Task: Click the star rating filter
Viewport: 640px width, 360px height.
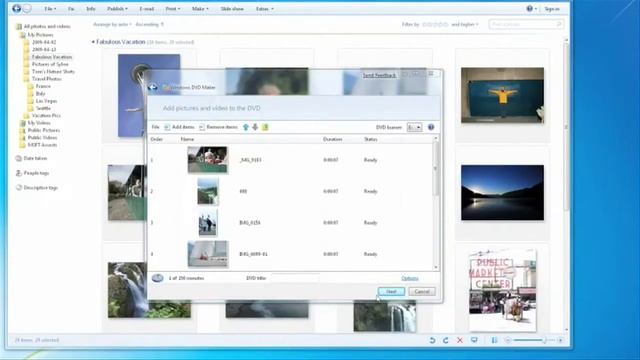Action: tap(435, 24)
